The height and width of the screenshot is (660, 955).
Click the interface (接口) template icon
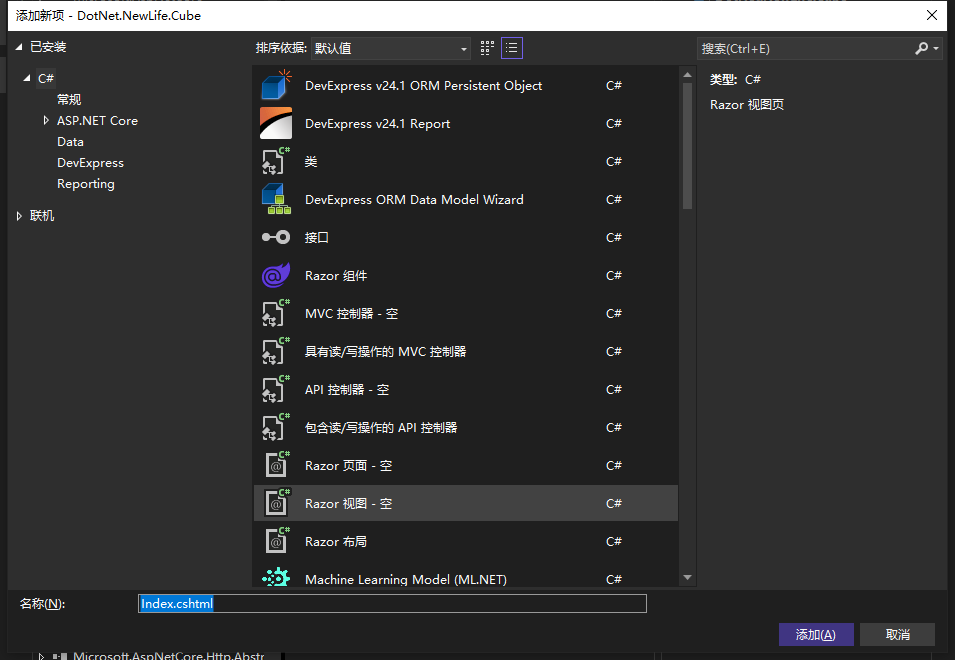(276, 237)
